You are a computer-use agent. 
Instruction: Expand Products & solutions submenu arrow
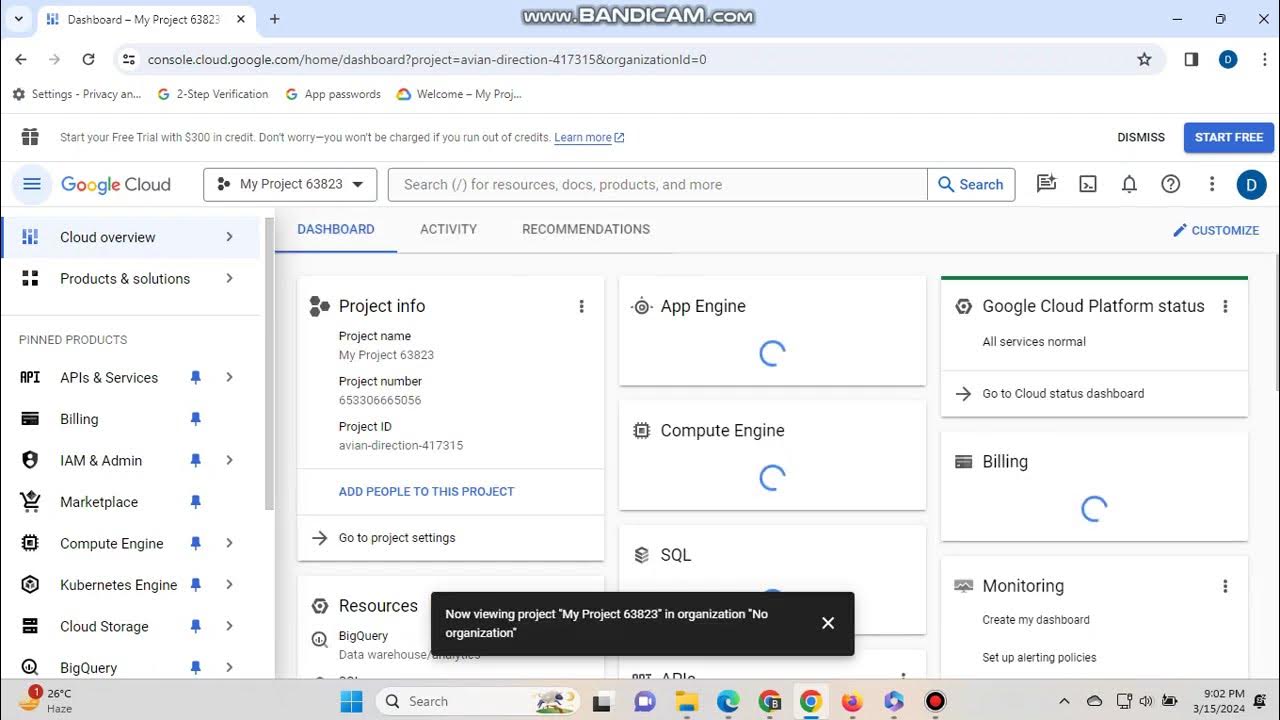229,278
